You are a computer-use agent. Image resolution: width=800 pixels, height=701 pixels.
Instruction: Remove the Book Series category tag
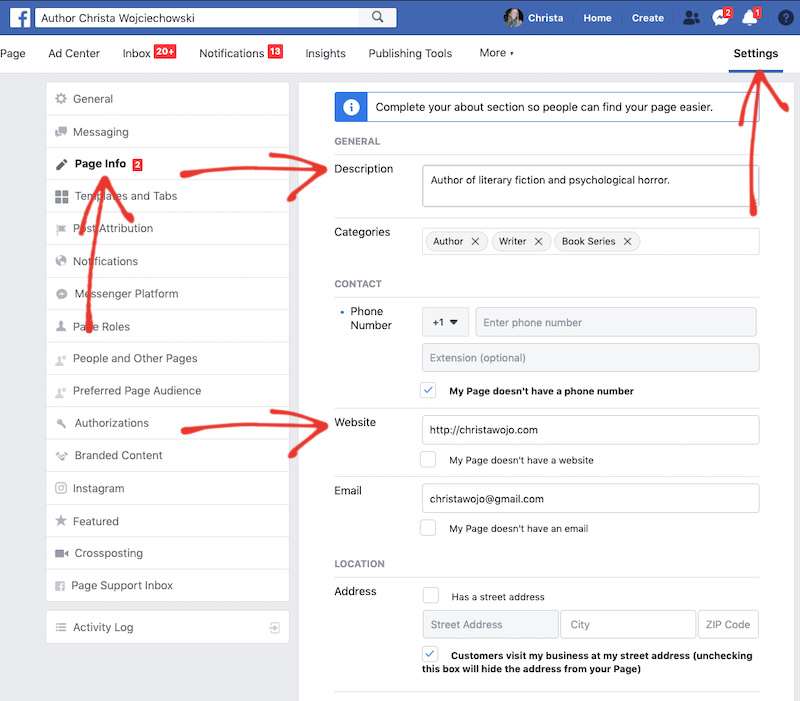point(627,241)
